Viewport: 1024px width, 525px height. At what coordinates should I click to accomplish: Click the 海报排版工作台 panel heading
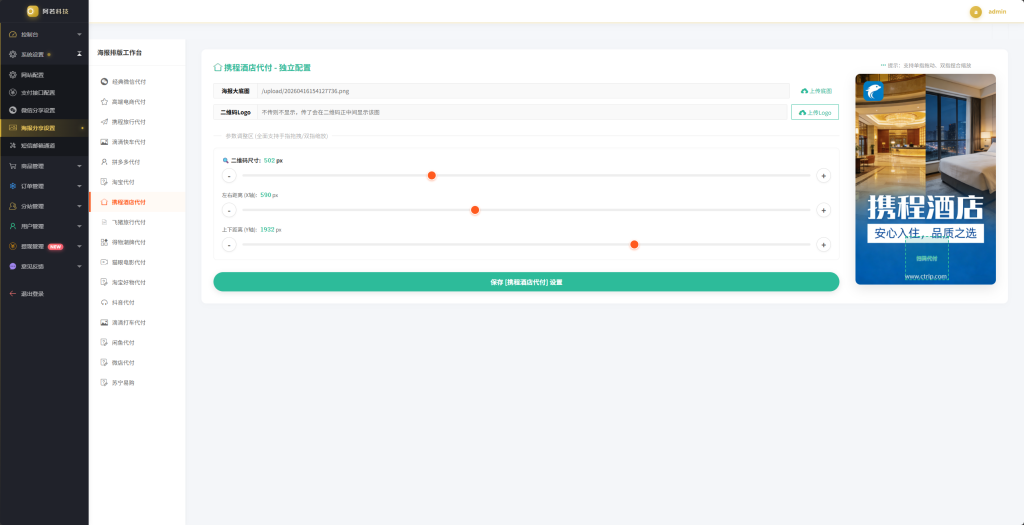tap(120, 52)
